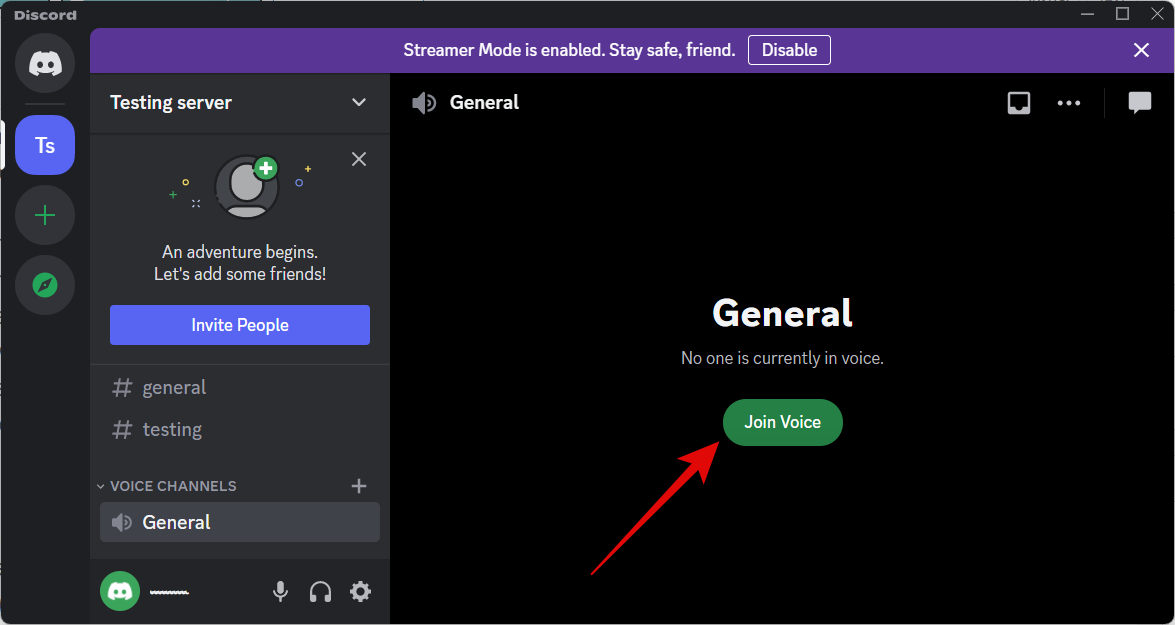Click "No one is currently in voice." text
The image size is (1175, 625).
tap(782, 358)
